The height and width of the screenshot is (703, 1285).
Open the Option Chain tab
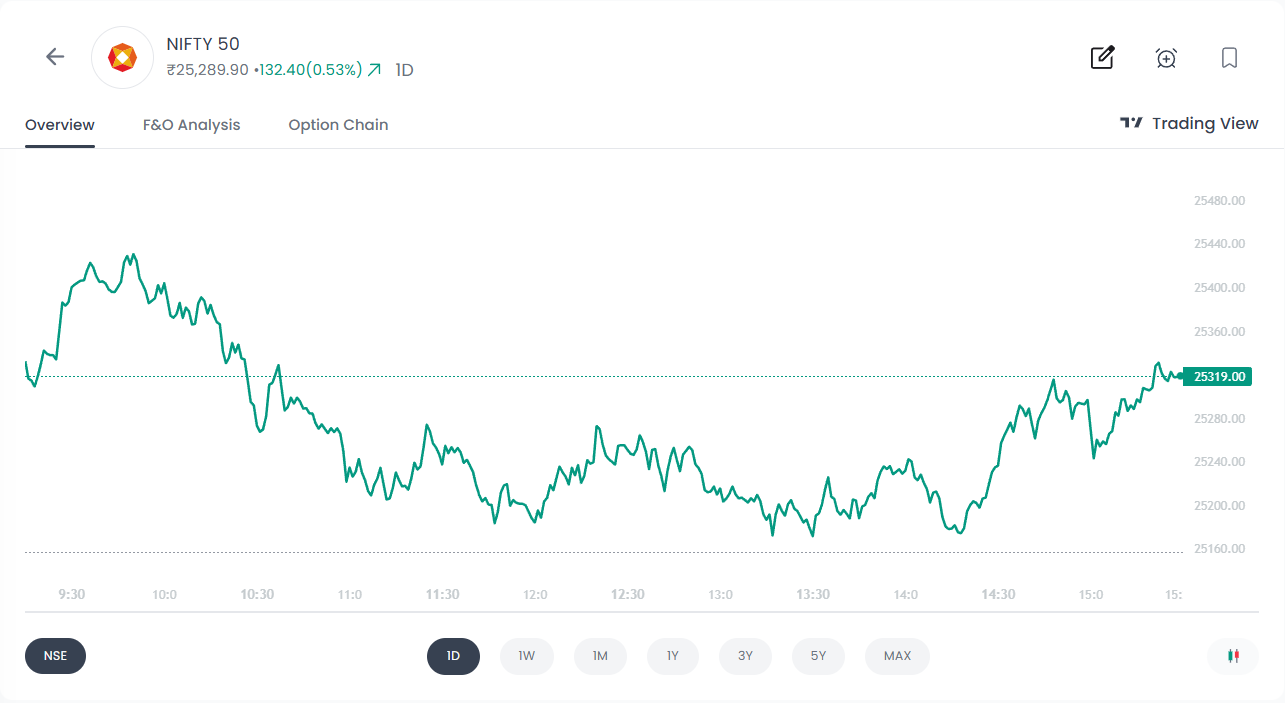point(338,125)
